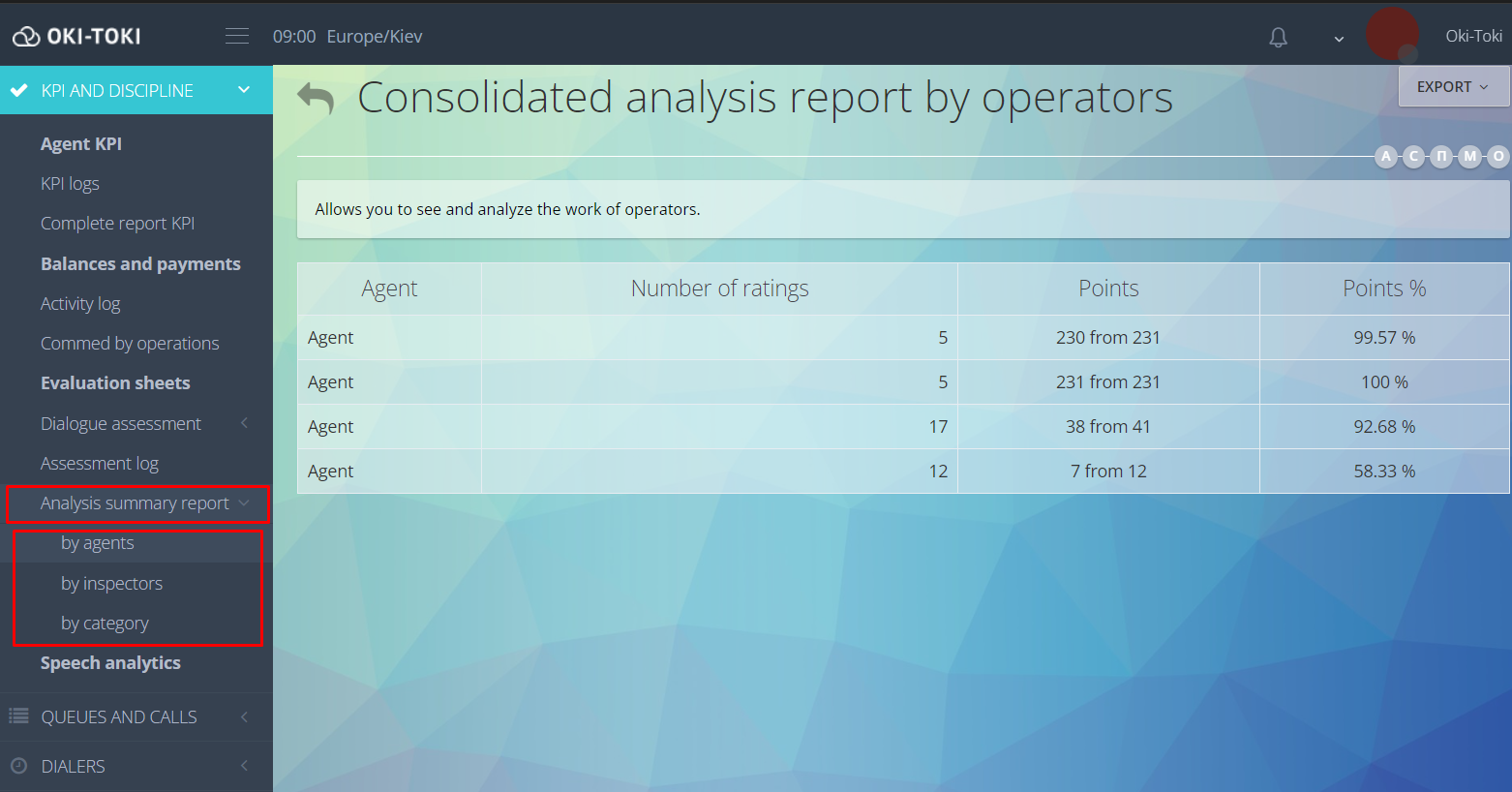Toggle the hamburger sidebar menu

pos(237,36)
